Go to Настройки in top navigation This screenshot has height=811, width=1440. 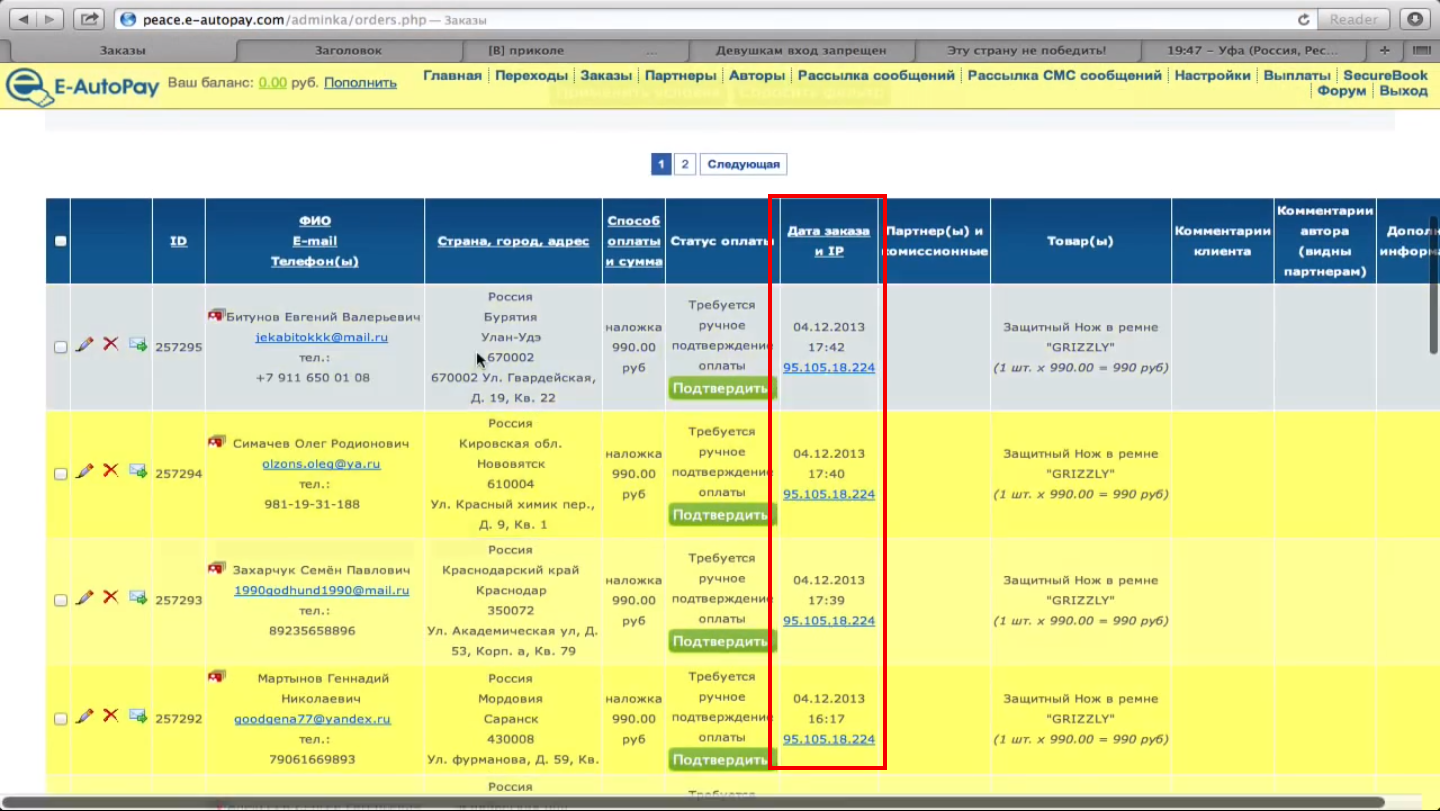pos(1212,75)
